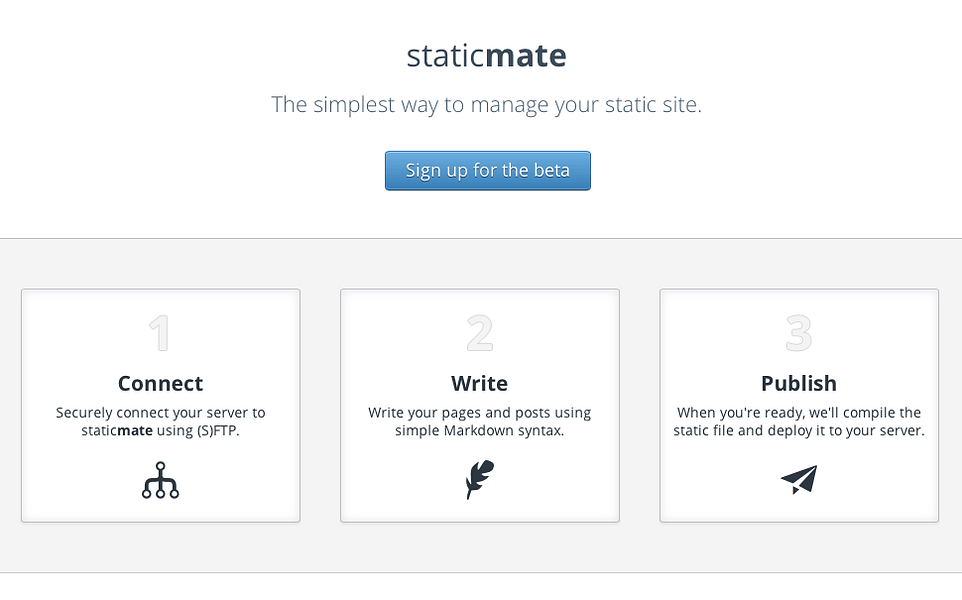The height and width of the screenshot is (600, 962).
Task: Click the large number 2 icon
Action: point(479,334)
